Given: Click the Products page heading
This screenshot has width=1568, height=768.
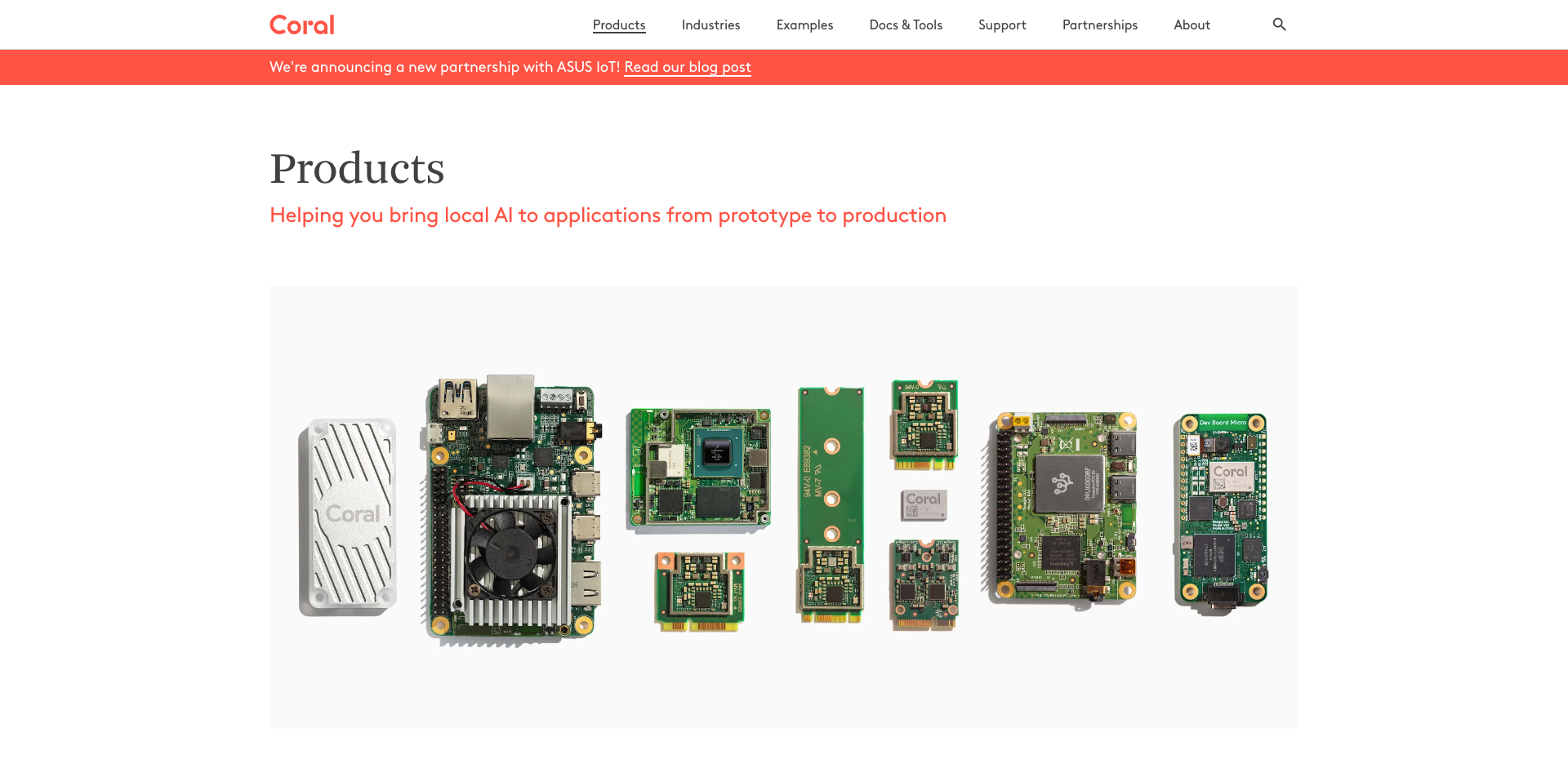Looking at the screenshot, I should click(x=357, y=169).
